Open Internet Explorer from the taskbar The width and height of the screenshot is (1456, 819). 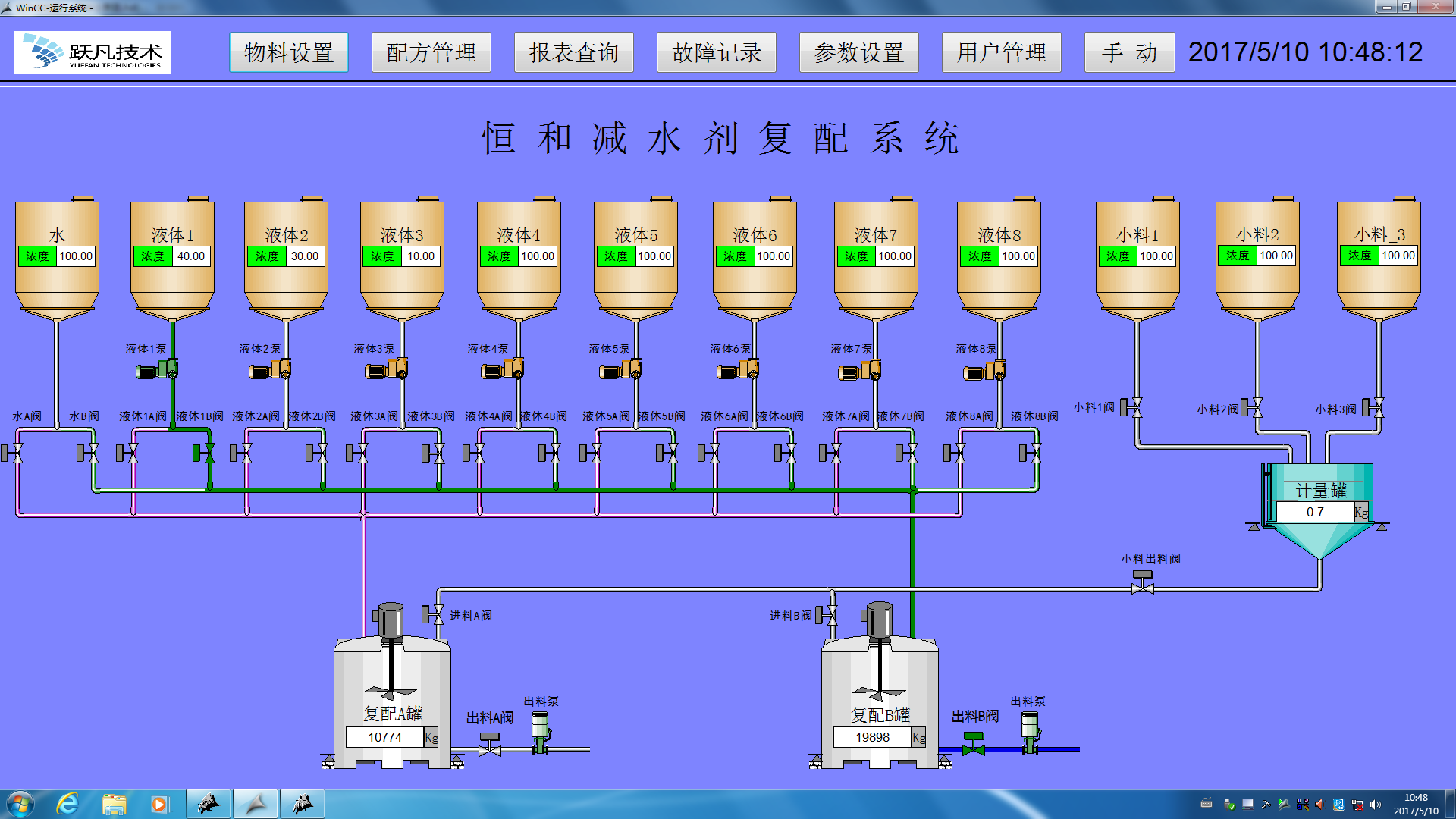point(67,804)
